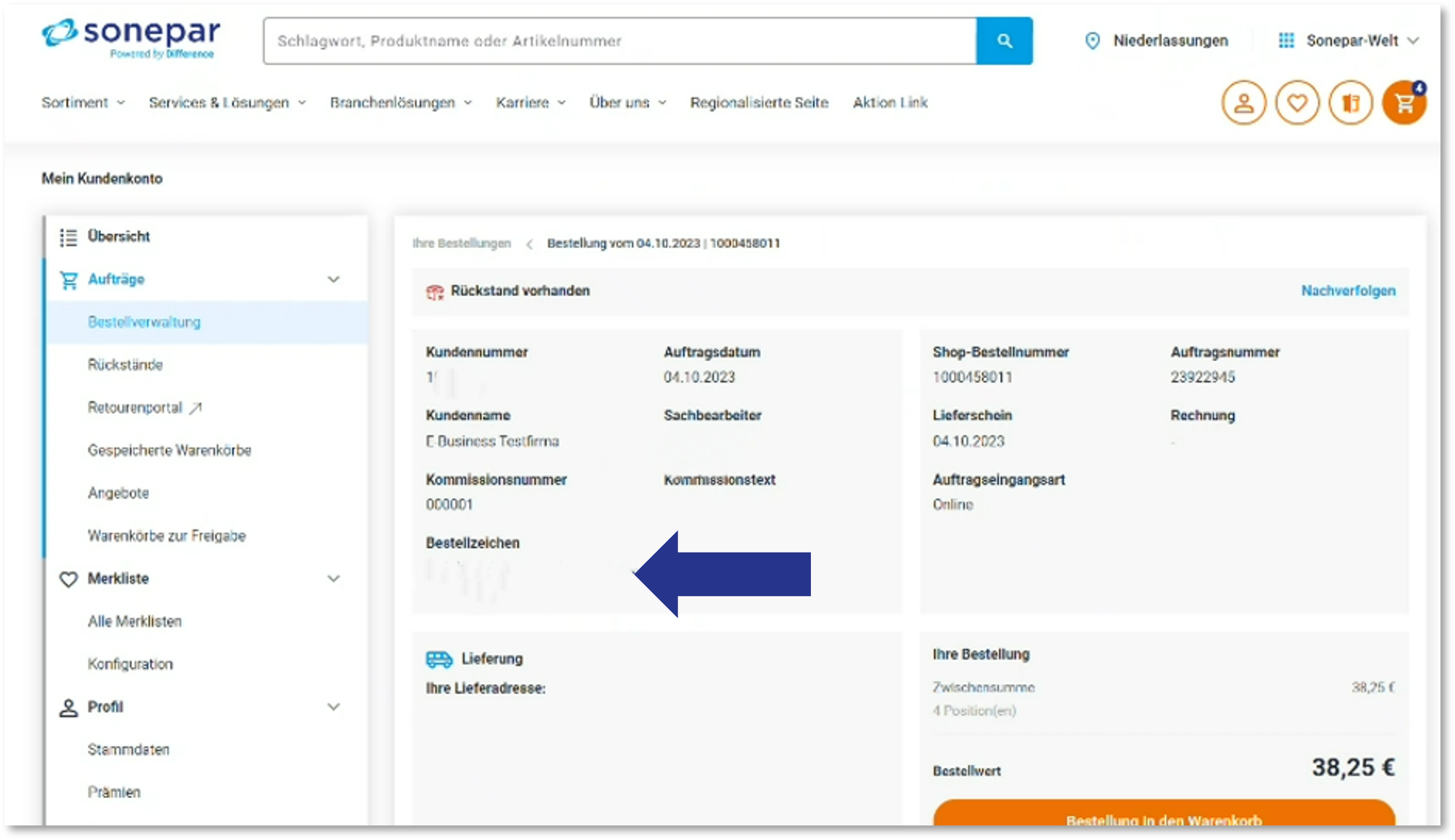This screenshot has height=840, width=1455.
Task: Open Warenkörbe zur Freigabe
Action: (167, 536)
